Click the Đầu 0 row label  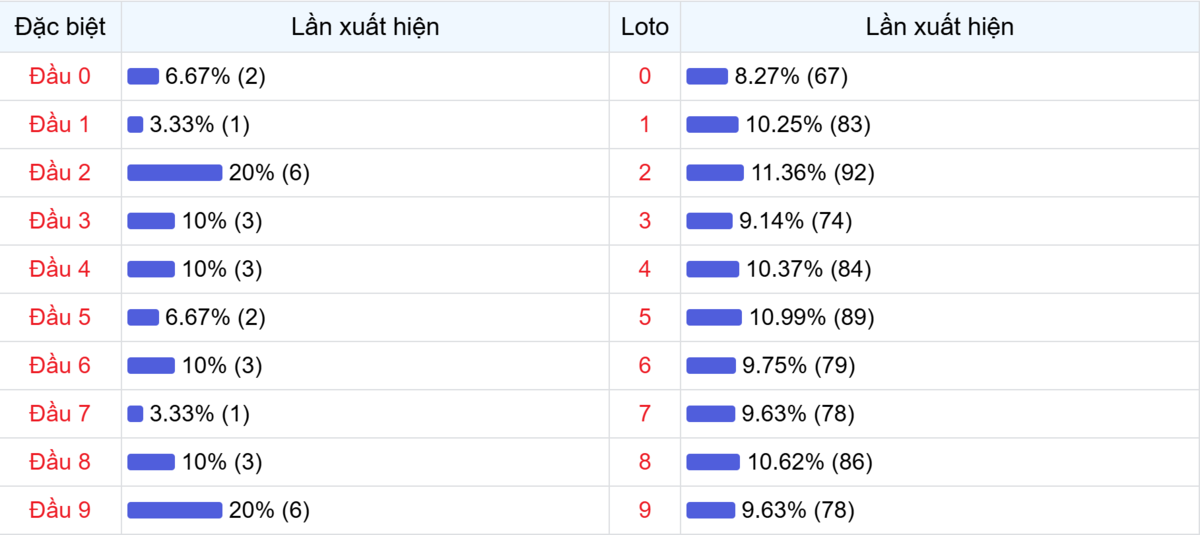60,77
